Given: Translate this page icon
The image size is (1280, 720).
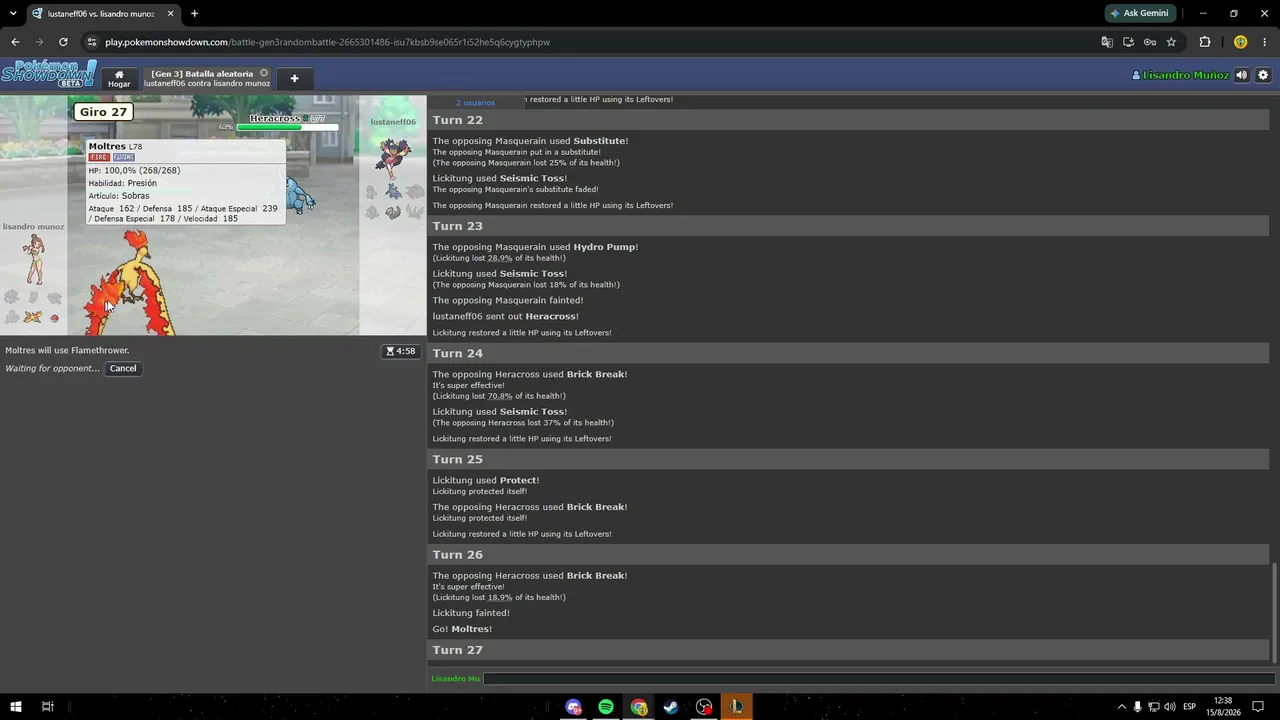Looking at the screenshot, I should [1107, 42].
